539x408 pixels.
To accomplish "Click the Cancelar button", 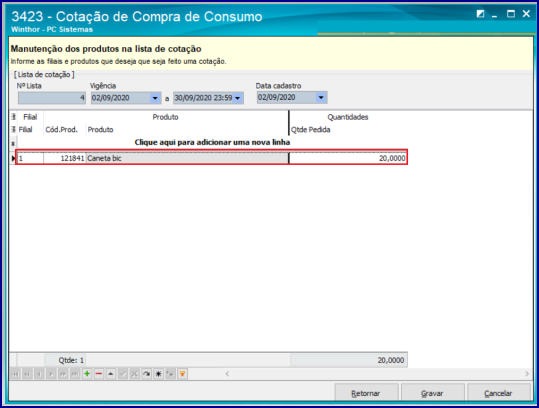I will [x=498, y=393].
